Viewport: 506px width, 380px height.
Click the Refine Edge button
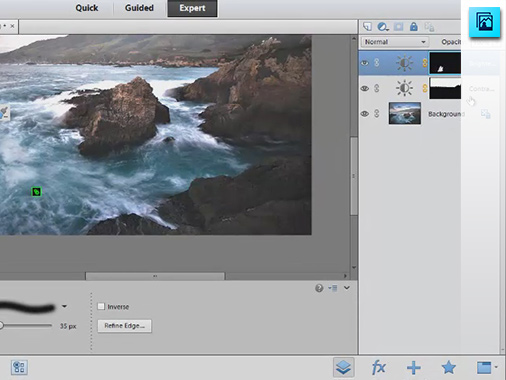[124, 326]
